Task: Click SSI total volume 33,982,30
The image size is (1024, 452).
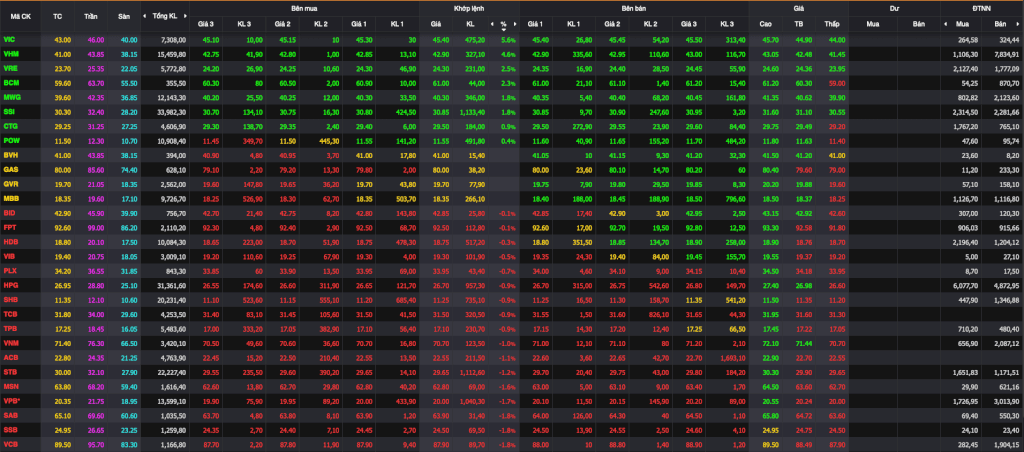Action: point(172,112)
